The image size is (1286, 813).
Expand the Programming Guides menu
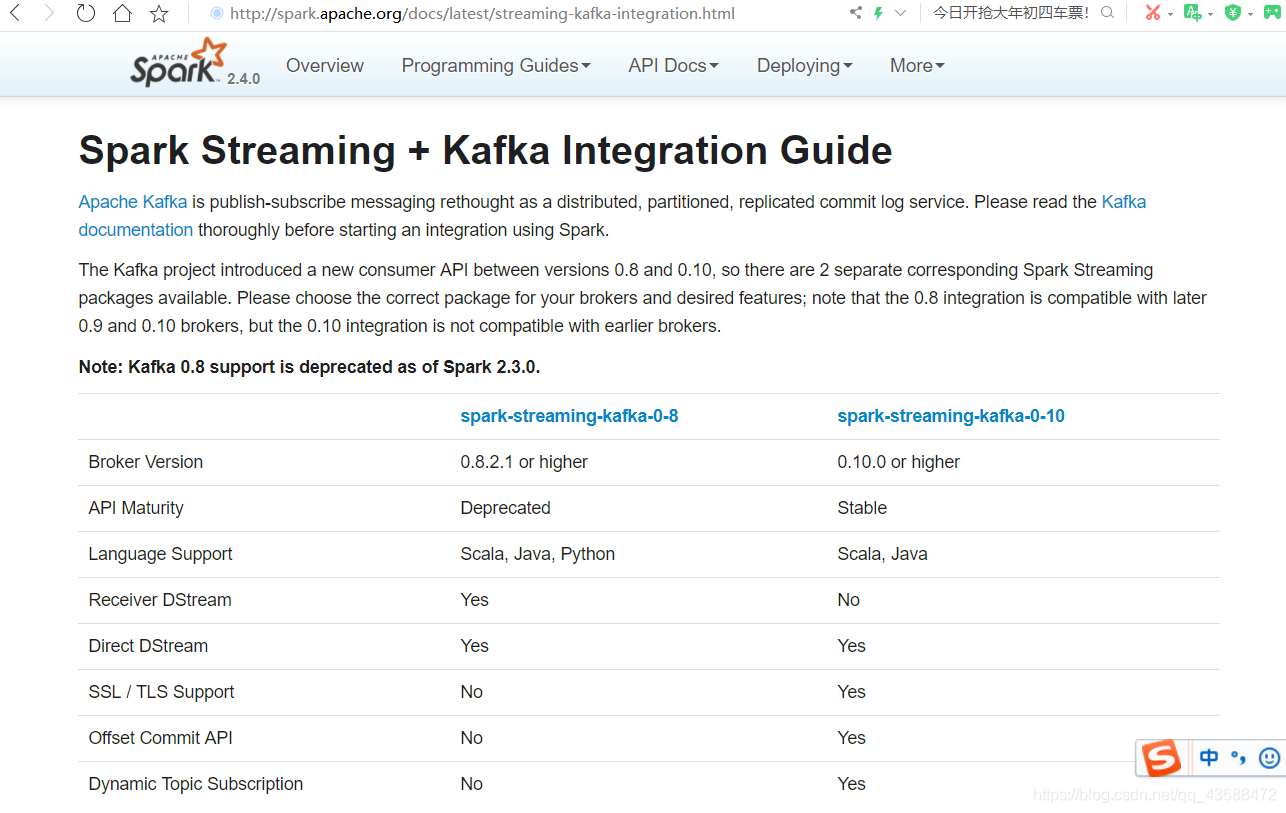[496, 65]
